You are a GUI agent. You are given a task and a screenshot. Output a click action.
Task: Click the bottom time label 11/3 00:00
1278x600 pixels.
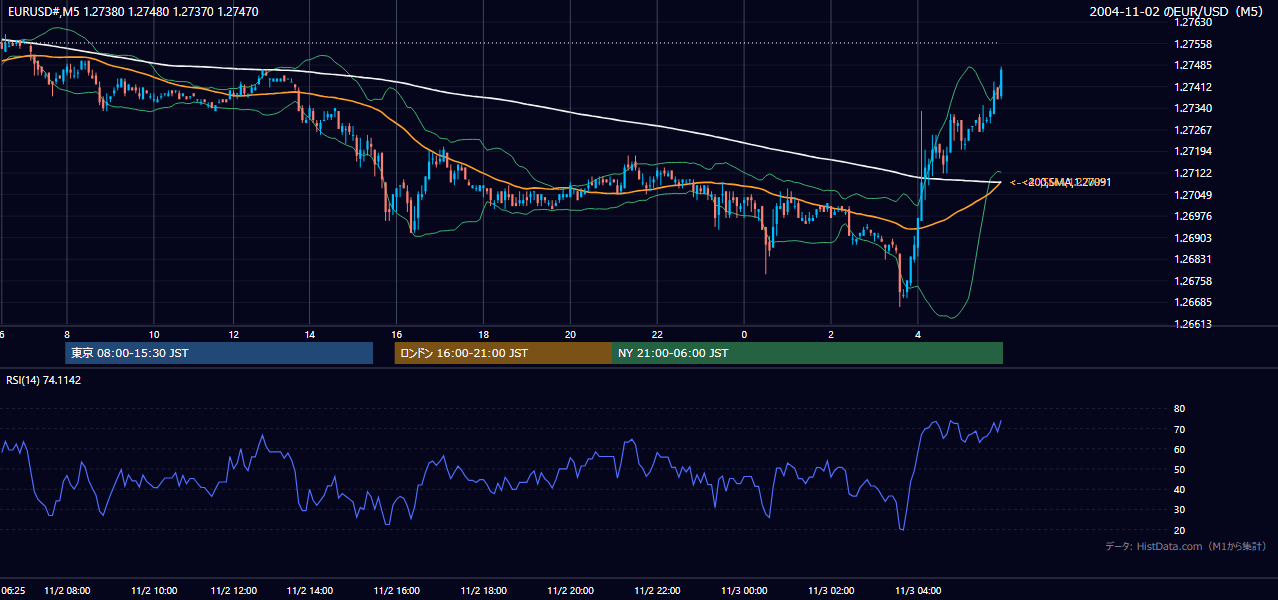coord(743,590)
